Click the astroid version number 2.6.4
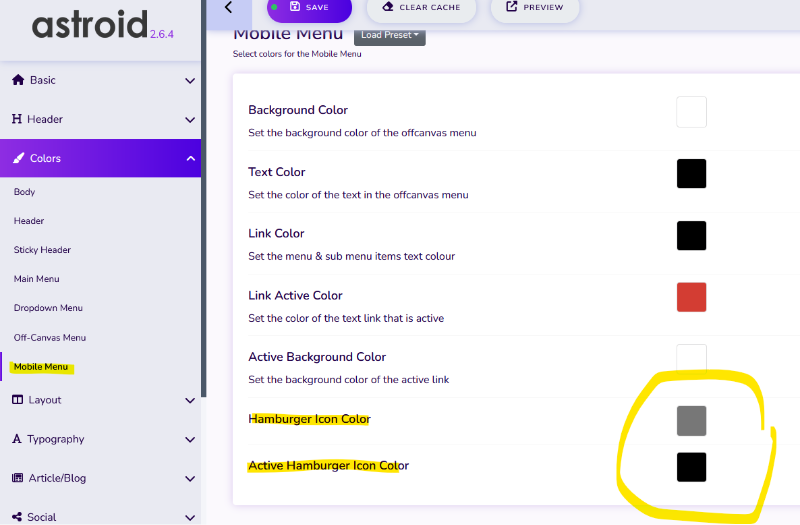The width and height of the screenshot is (800, 525). [x=162, y=34]
